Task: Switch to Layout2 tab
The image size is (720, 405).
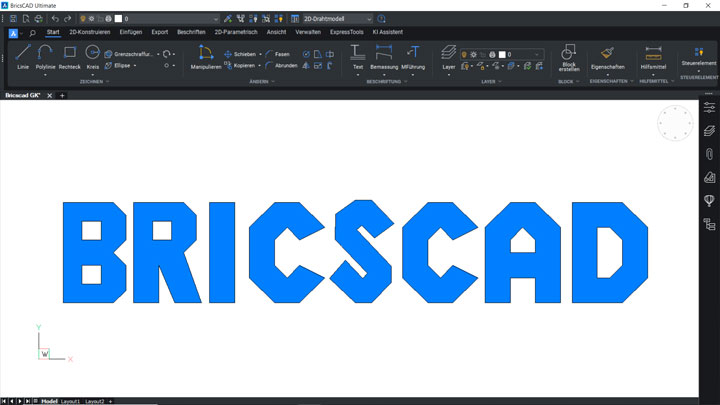Action: [x=95, y=401]
